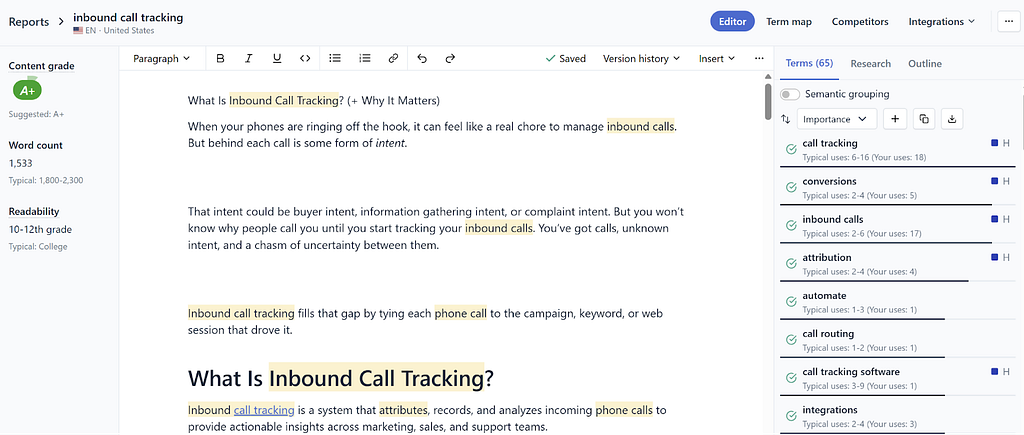Enable Semantic grouping switch
The height and width of the screenshot is (435, 1024).
tap(790, 94)
